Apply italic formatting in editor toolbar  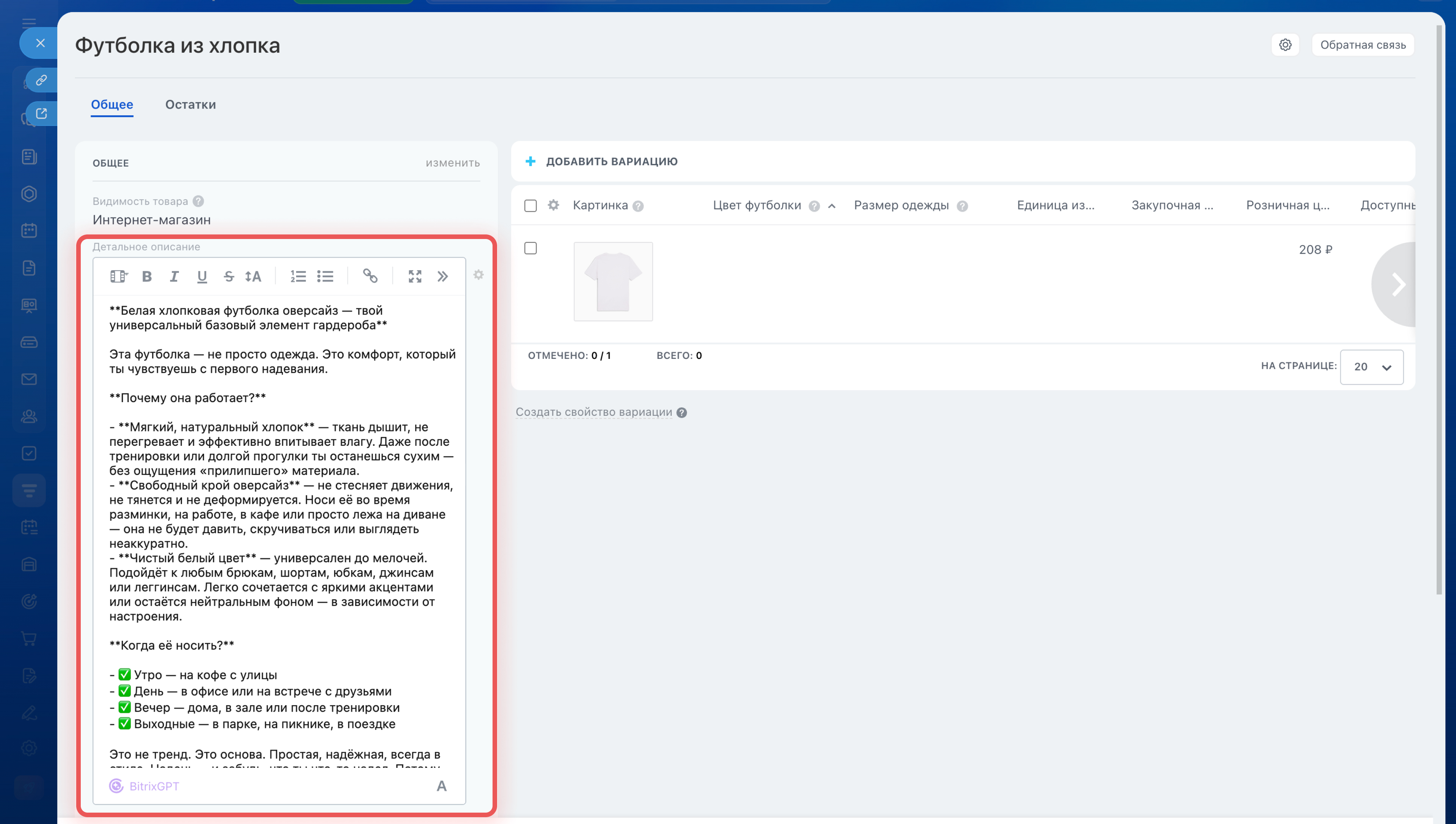(x=174, y=276)
